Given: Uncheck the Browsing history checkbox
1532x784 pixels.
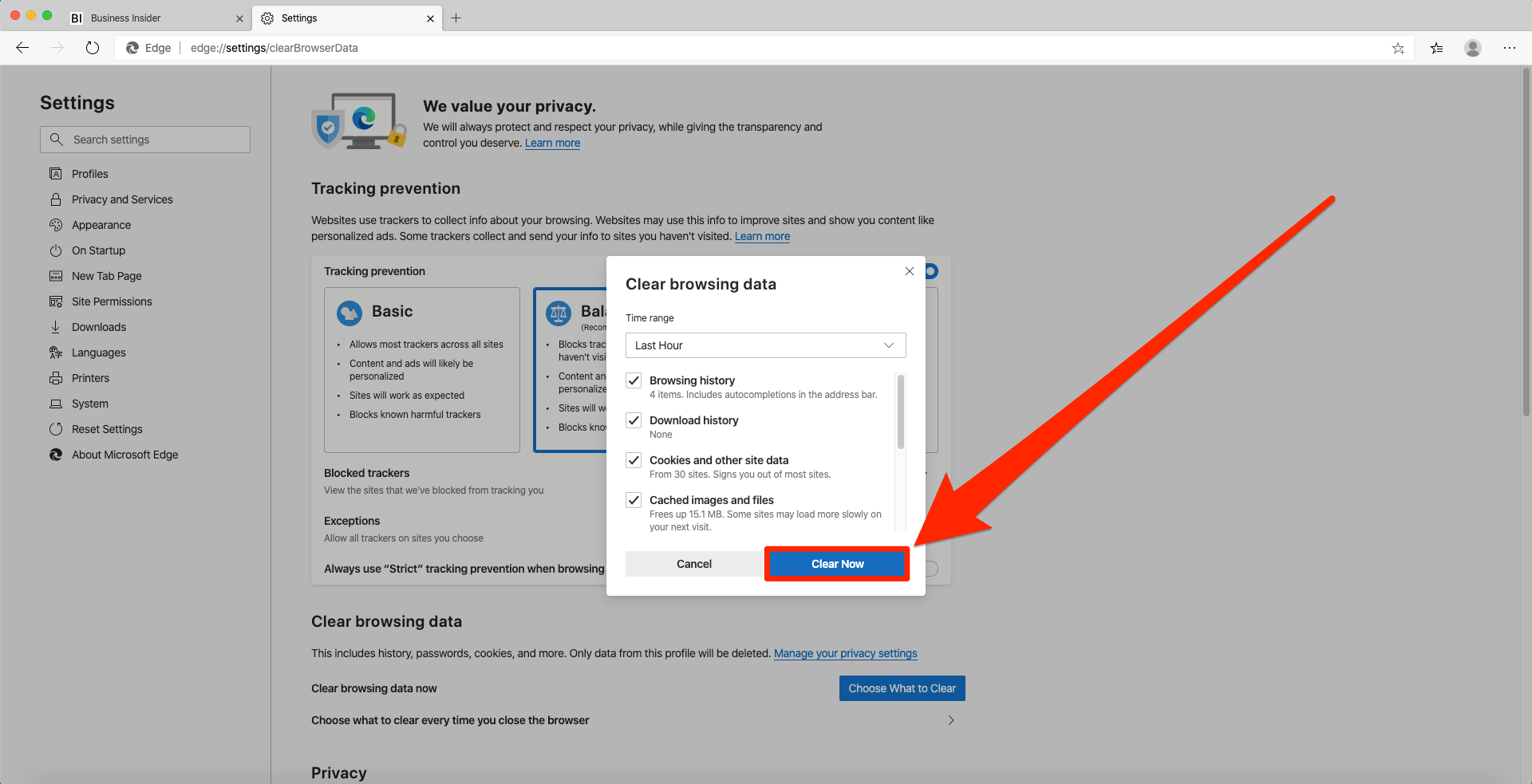Looking at the screenshot, I should point(634,380).
